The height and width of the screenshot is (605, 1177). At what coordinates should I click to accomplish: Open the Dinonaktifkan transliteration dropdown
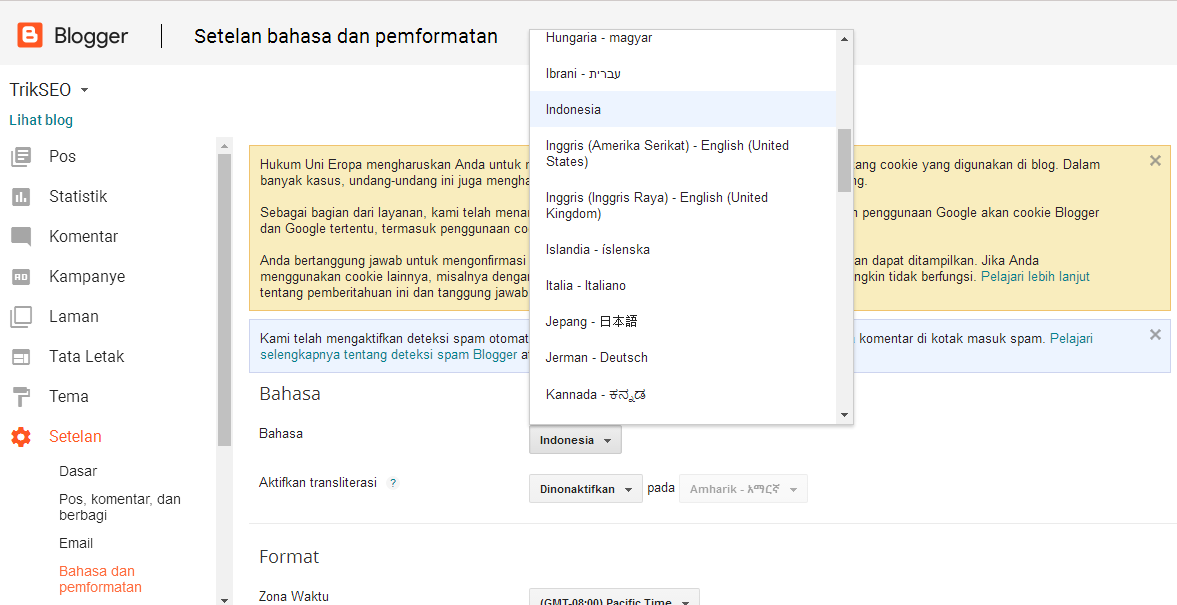coord(585,488)
